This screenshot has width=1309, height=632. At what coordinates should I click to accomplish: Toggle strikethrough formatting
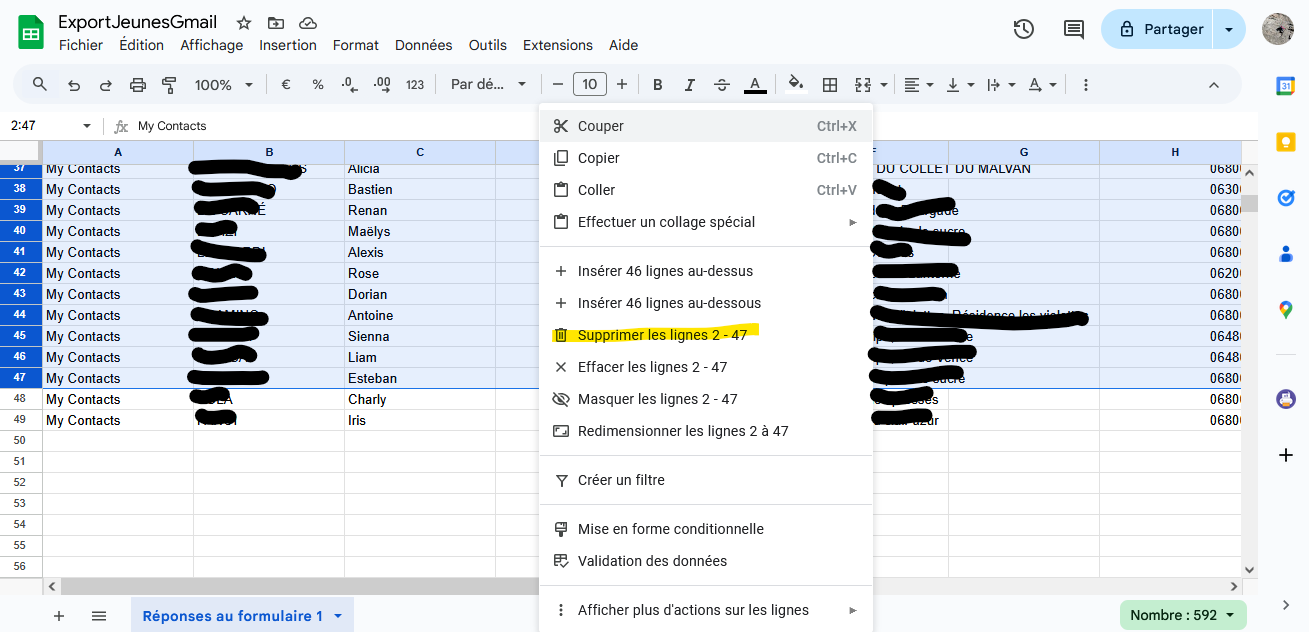point(721,85)
